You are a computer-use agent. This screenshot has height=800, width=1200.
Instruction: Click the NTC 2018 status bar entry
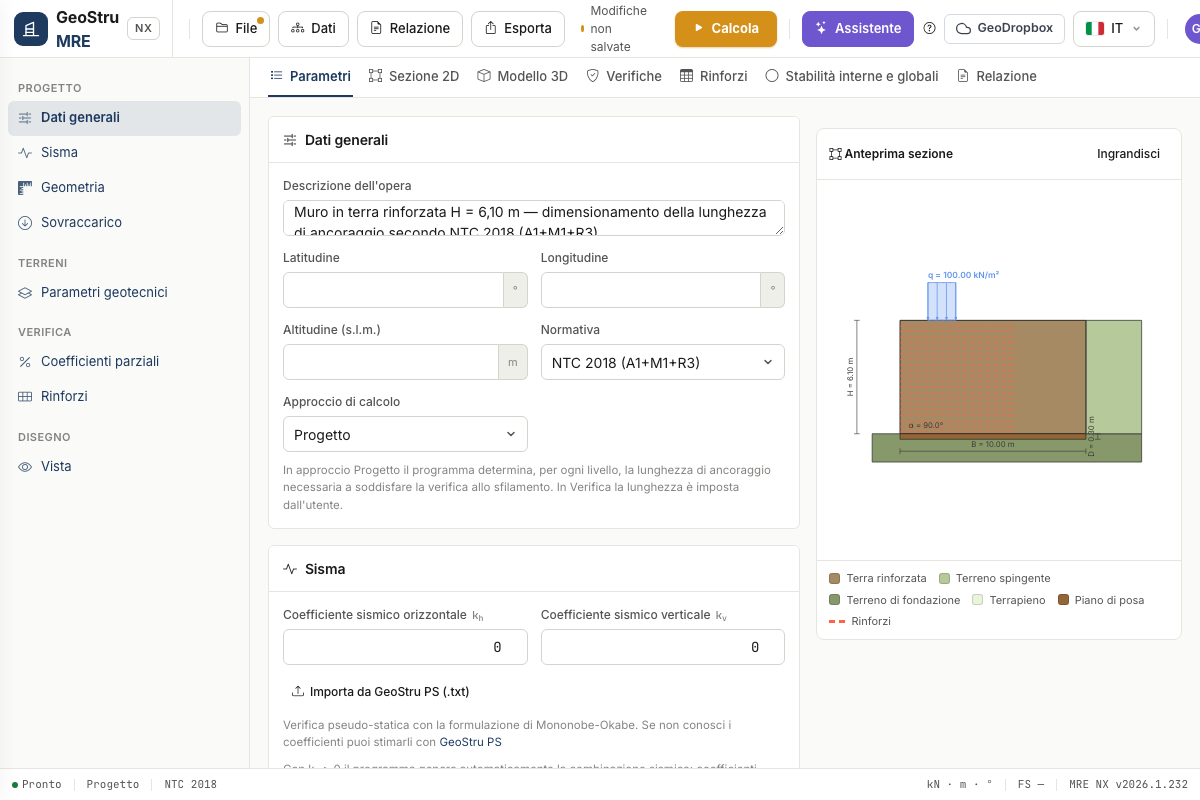[x=190, y=785]
